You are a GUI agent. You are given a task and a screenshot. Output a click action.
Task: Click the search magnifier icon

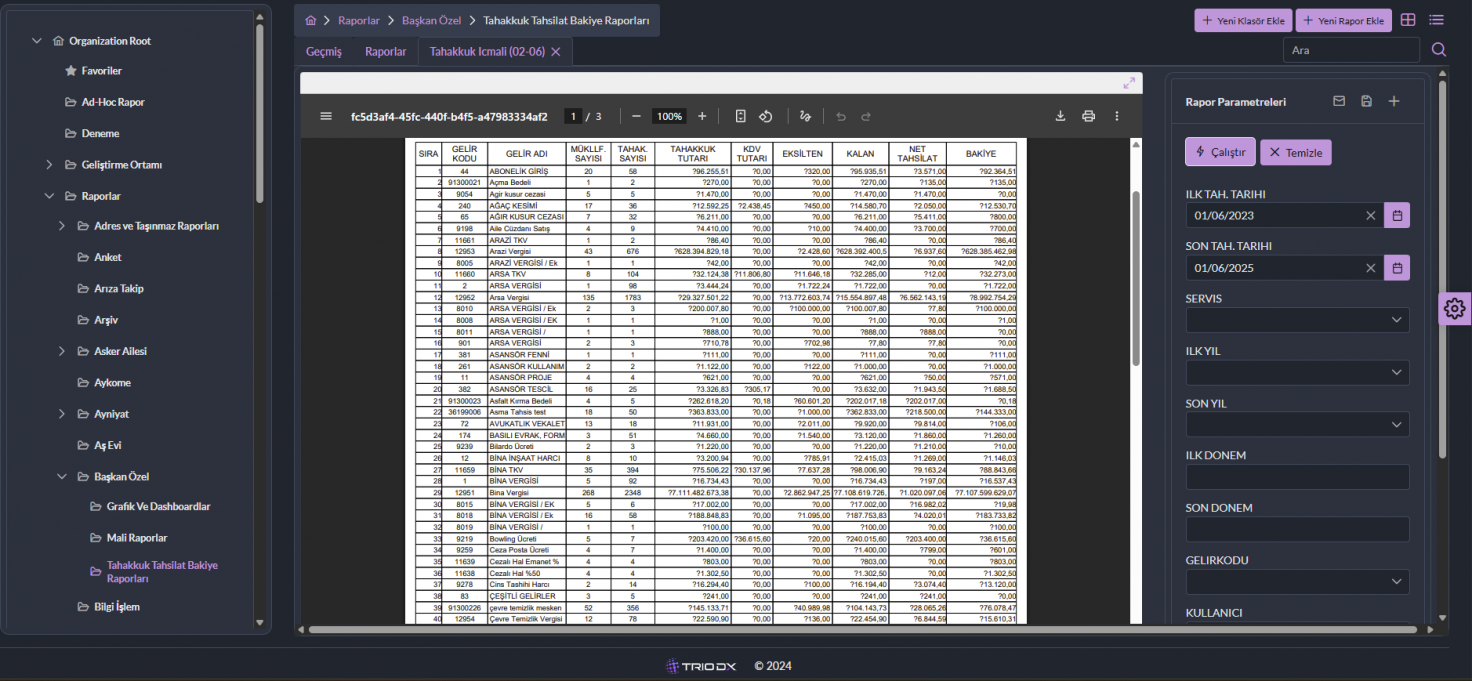(1438, 50)
